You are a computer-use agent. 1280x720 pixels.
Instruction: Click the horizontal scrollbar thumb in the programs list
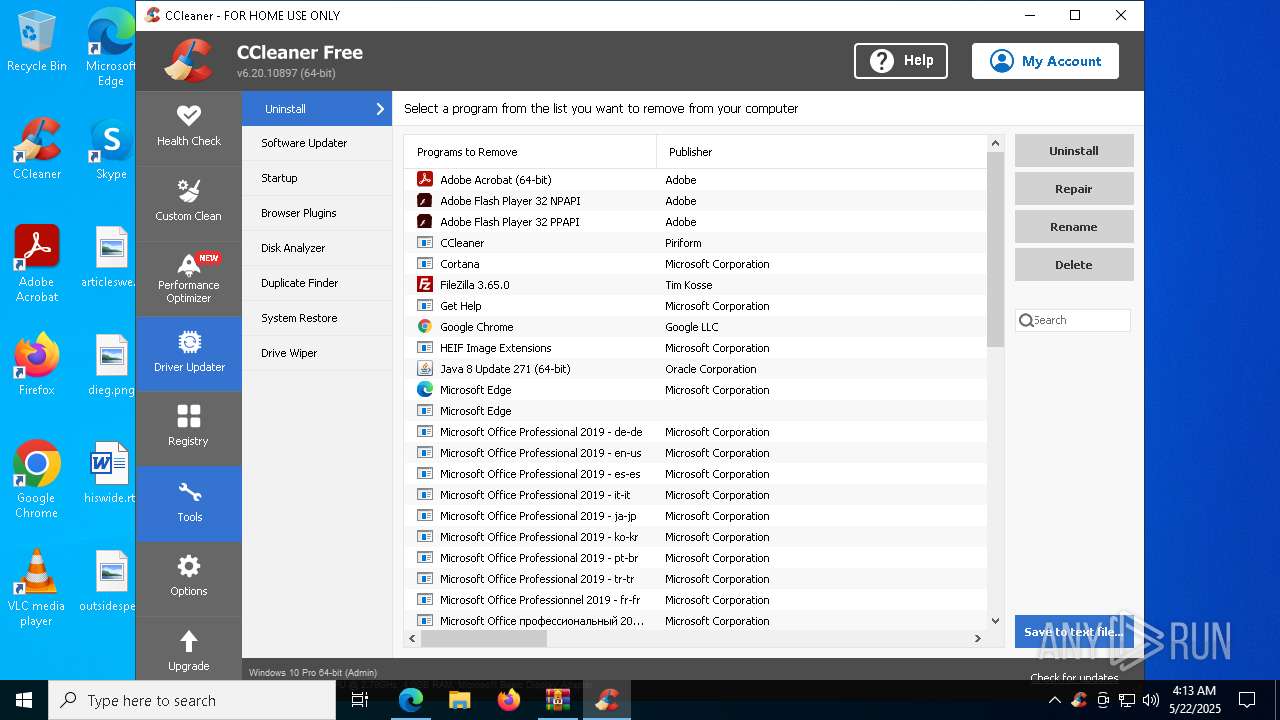click(484, 638)
